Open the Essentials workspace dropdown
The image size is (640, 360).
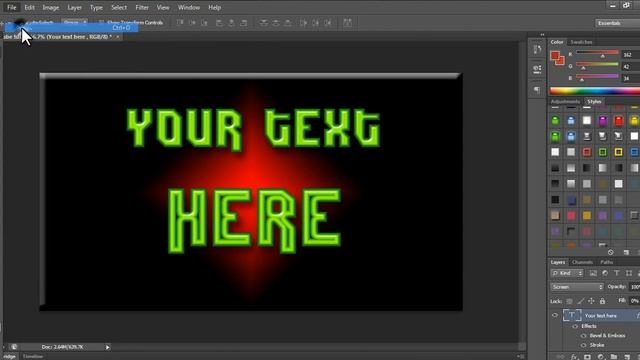click(617, 23)
